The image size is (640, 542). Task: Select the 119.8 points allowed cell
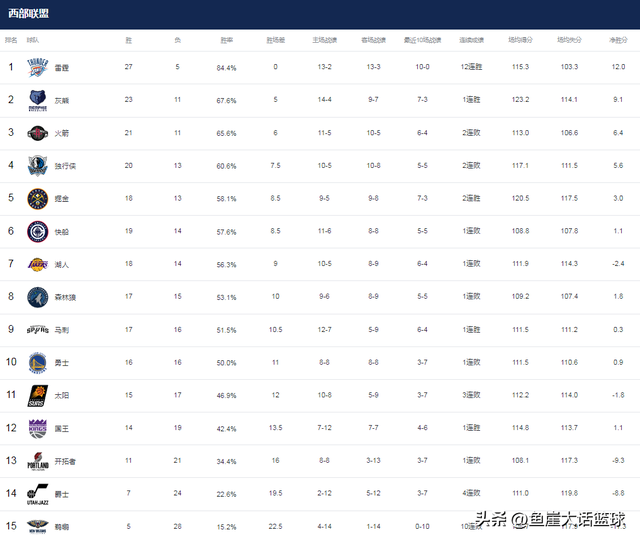coord(569,493)
